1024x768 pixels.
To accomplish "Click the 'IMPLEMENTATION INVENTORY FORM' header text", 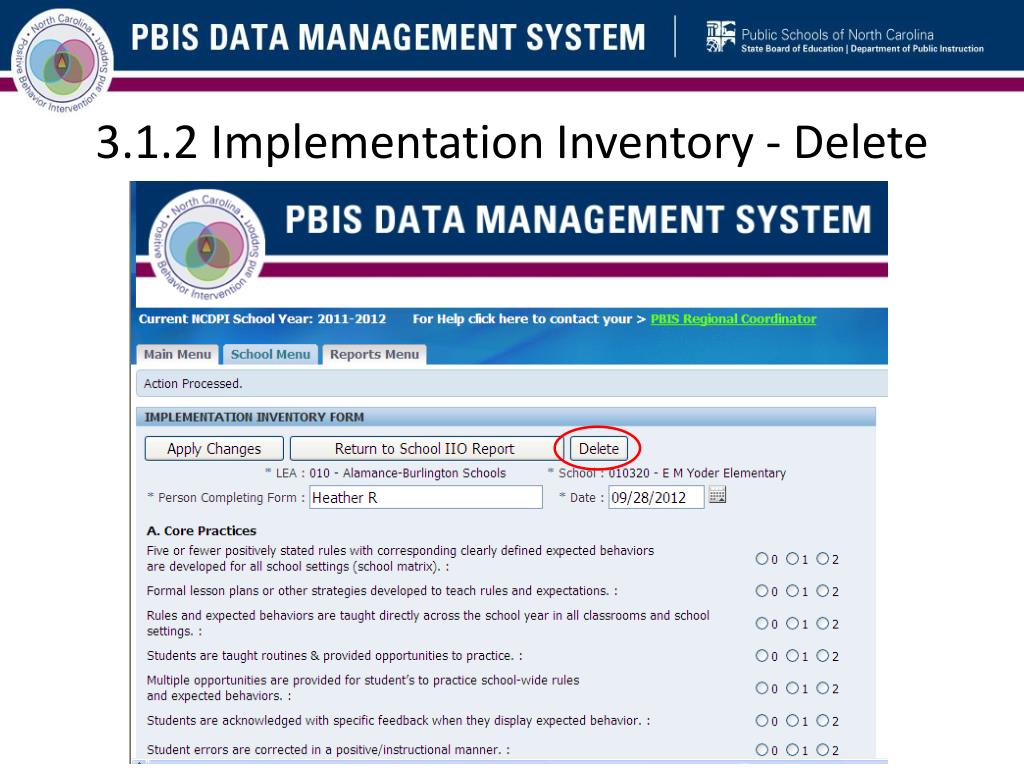I will click(254, 417).
